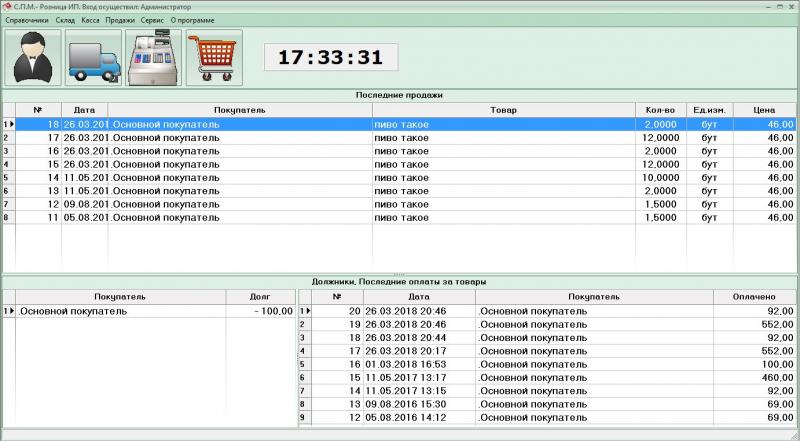Select sale number 17 row
This screenshot has width=800, height=441.
pyautogui.click(x=399, y=138)
